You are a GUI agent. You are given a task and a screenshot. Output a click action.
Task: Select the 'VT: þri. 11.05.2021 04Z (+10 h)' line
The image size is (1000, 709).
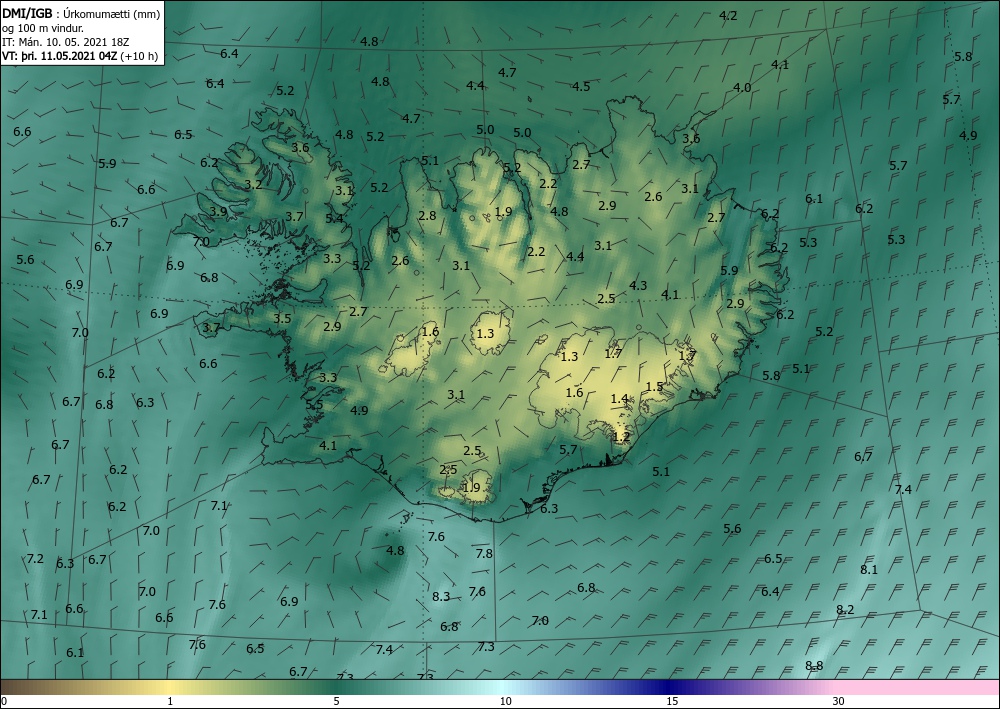point(80,56)
